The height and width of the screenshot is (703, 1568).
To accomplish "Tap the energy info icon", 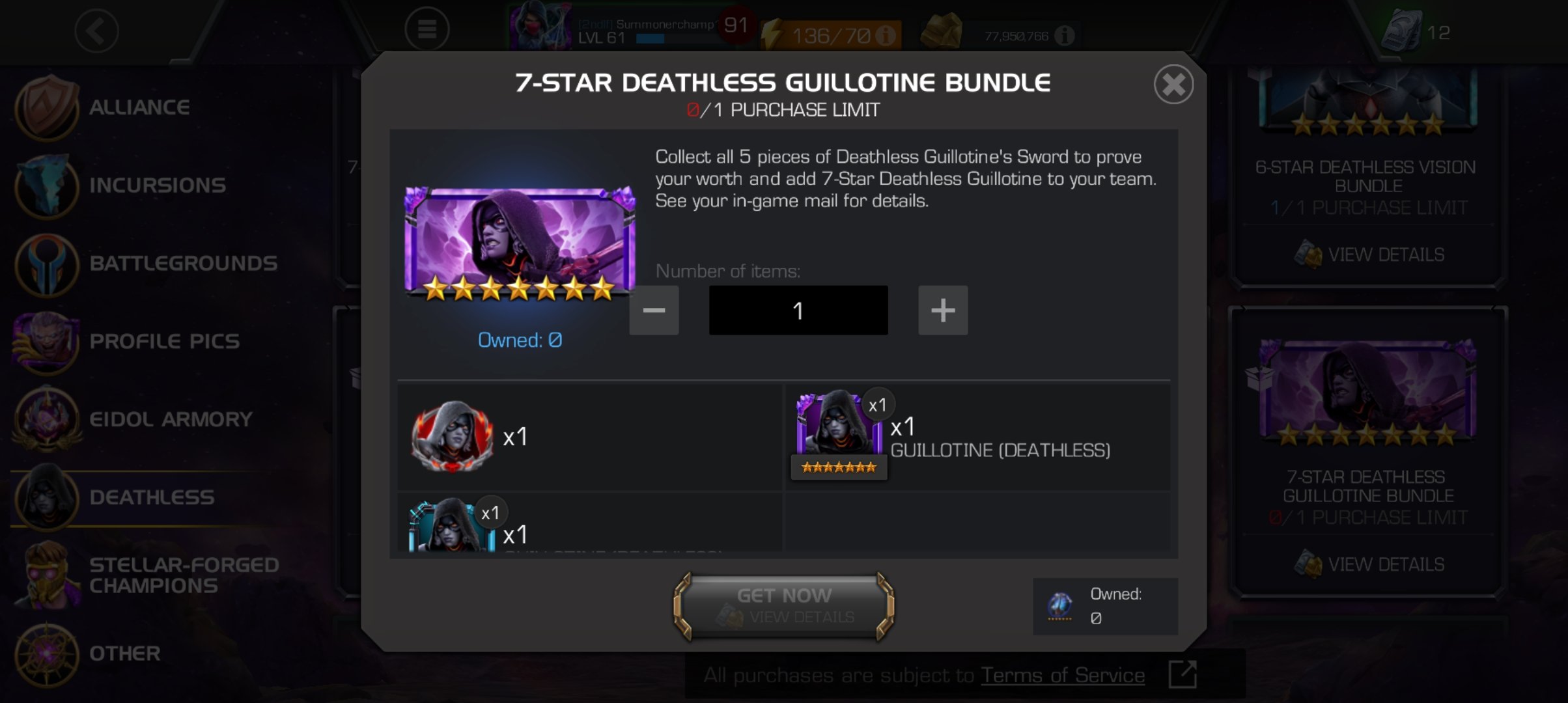I will 886,35.
